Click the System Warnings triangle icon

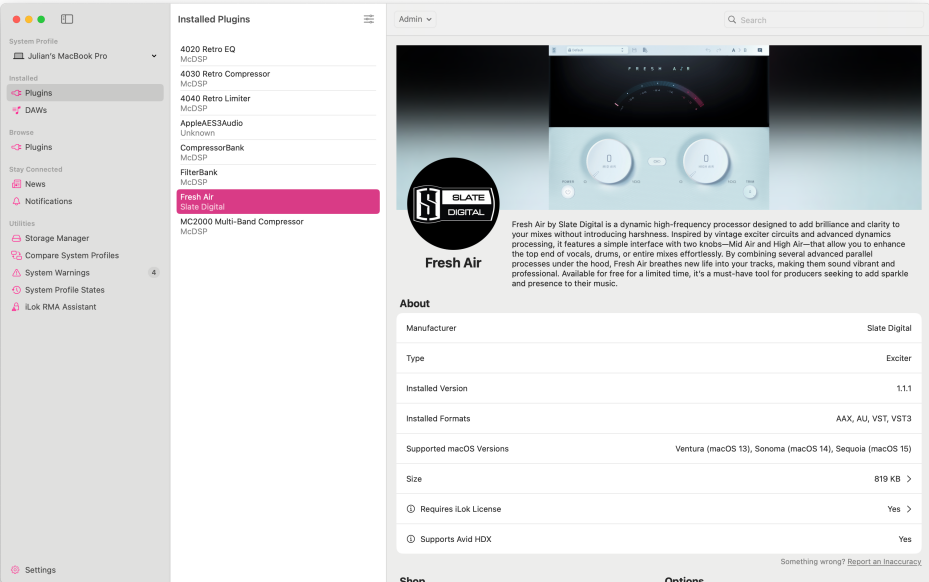coord(17,273)
